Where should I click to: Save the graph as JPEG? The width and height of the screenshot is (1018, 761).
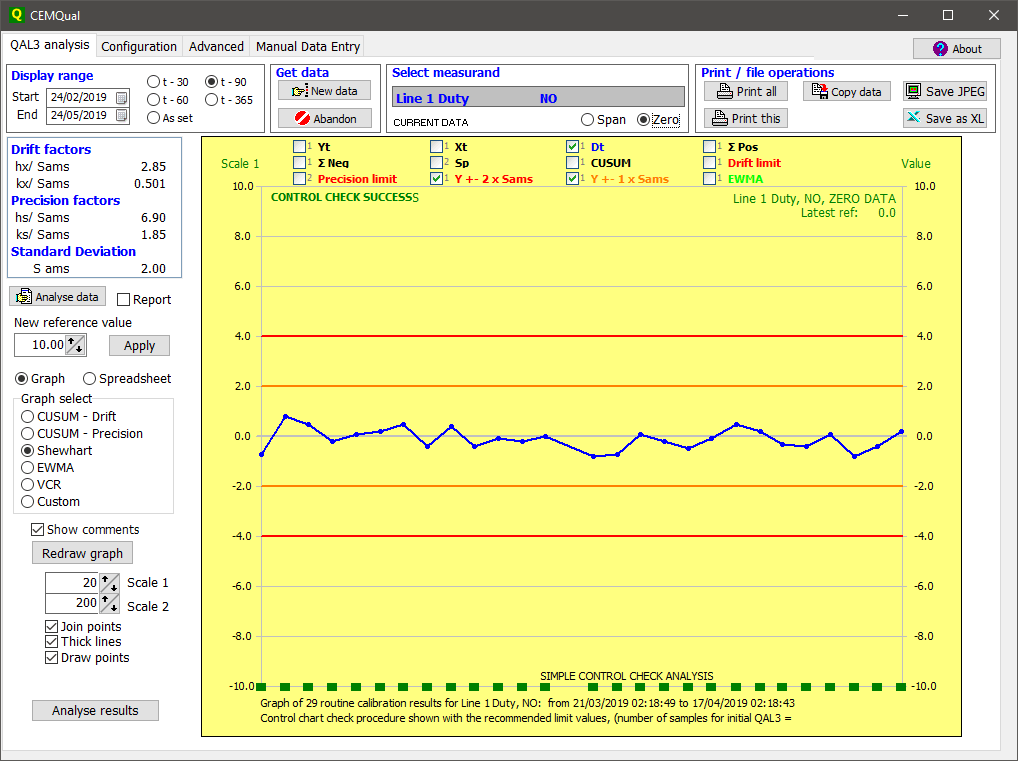[x=945, y=91]
